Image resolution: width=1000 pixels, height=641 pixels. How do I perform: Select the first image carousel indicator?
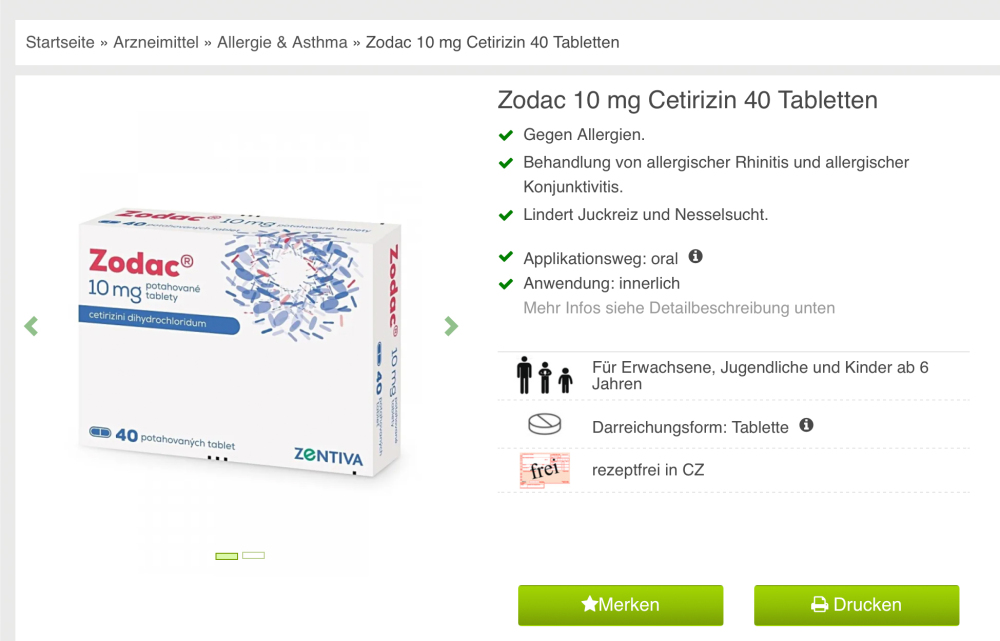[226, 556]
